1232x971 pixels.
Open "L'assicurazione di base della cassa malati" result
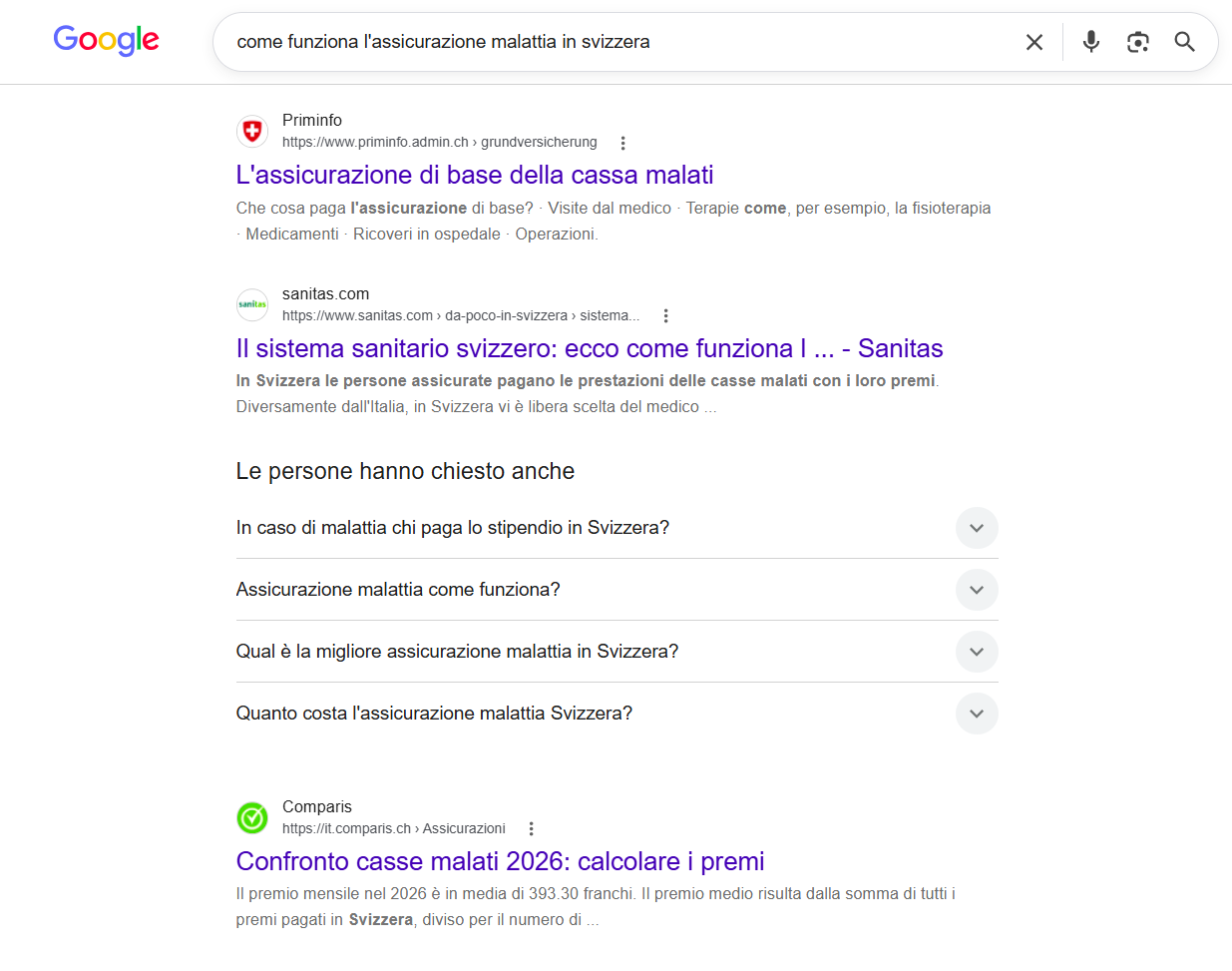click(475, 175)
